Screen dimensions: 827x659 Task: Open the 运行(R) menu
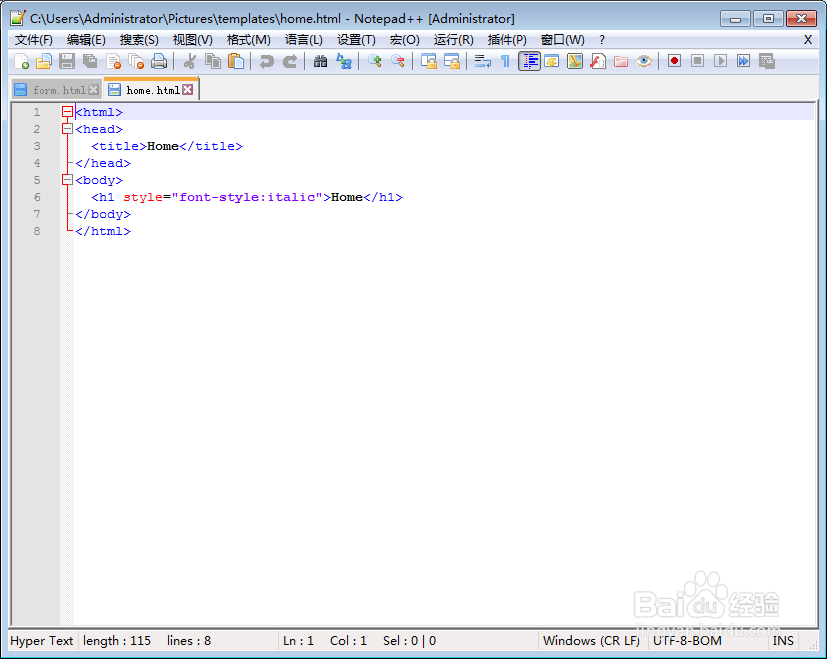tap(454, 40)
